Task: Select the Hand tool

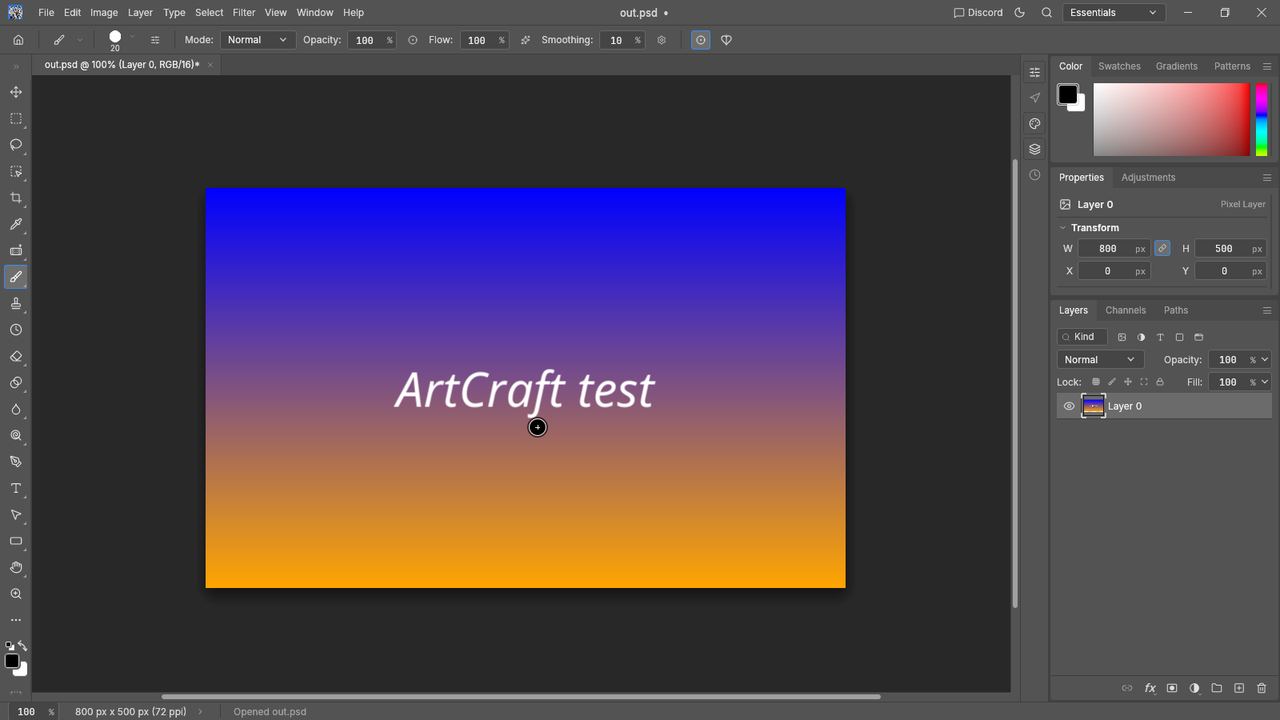Action: pyautogui.click(x=16, y=567)
